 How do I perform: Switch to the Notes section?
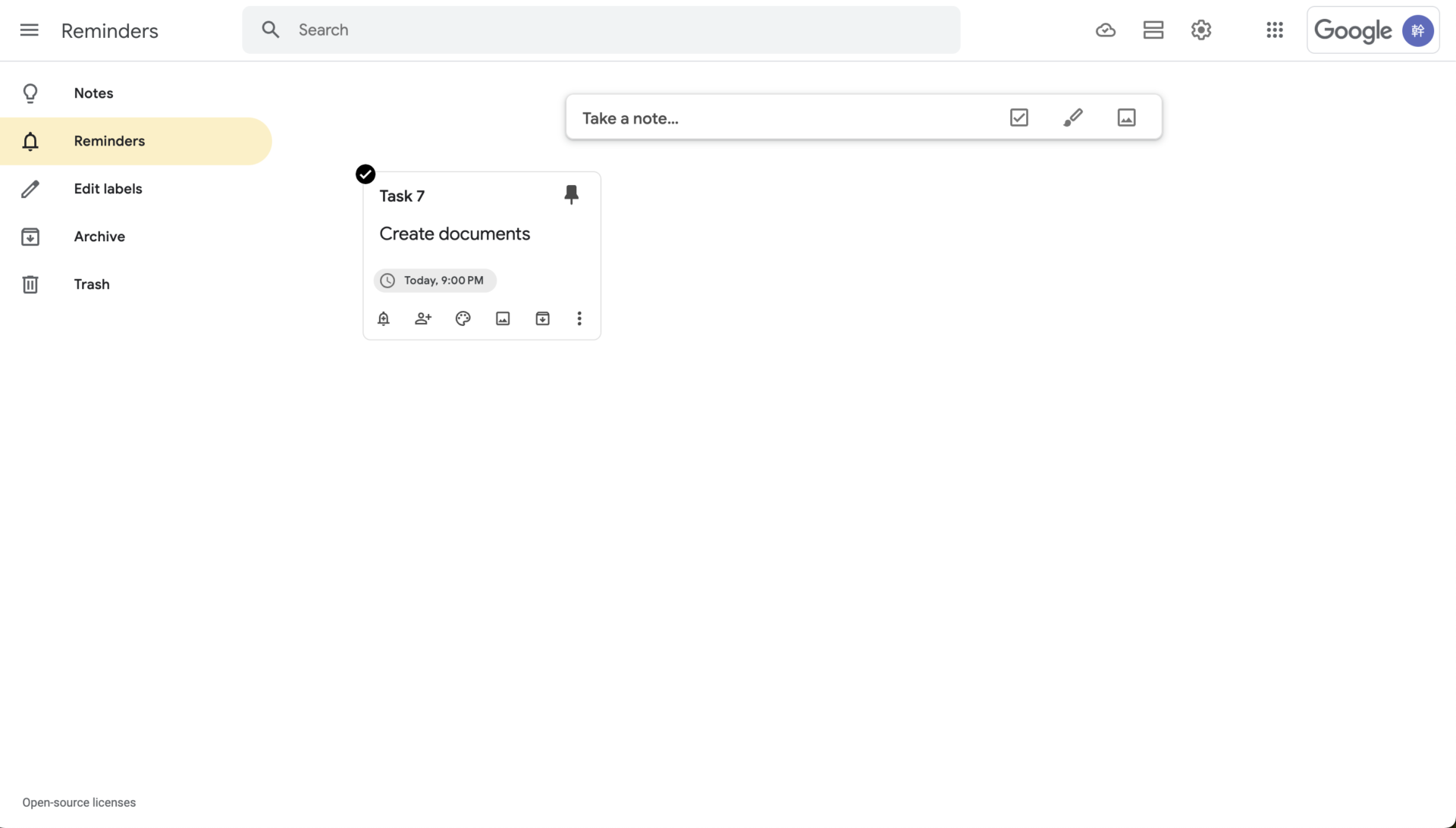point(93,93)
